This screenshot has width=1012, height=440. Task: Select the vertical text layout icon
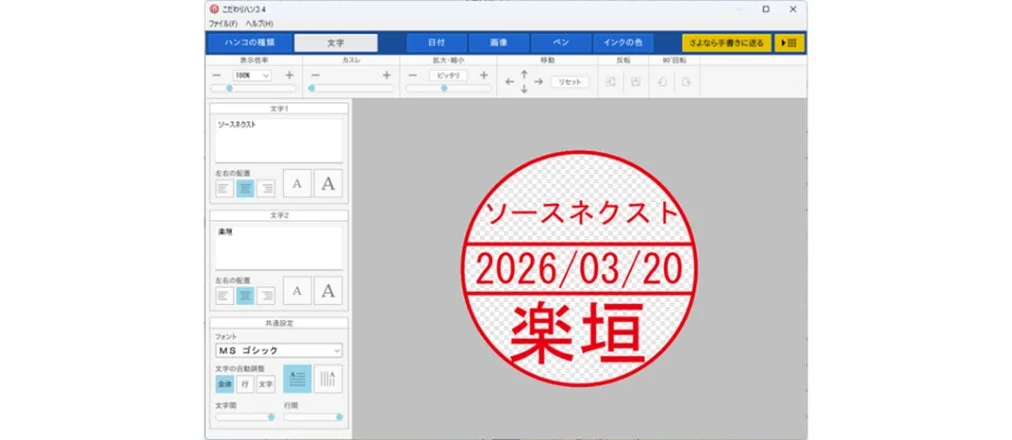pos(328,378)
